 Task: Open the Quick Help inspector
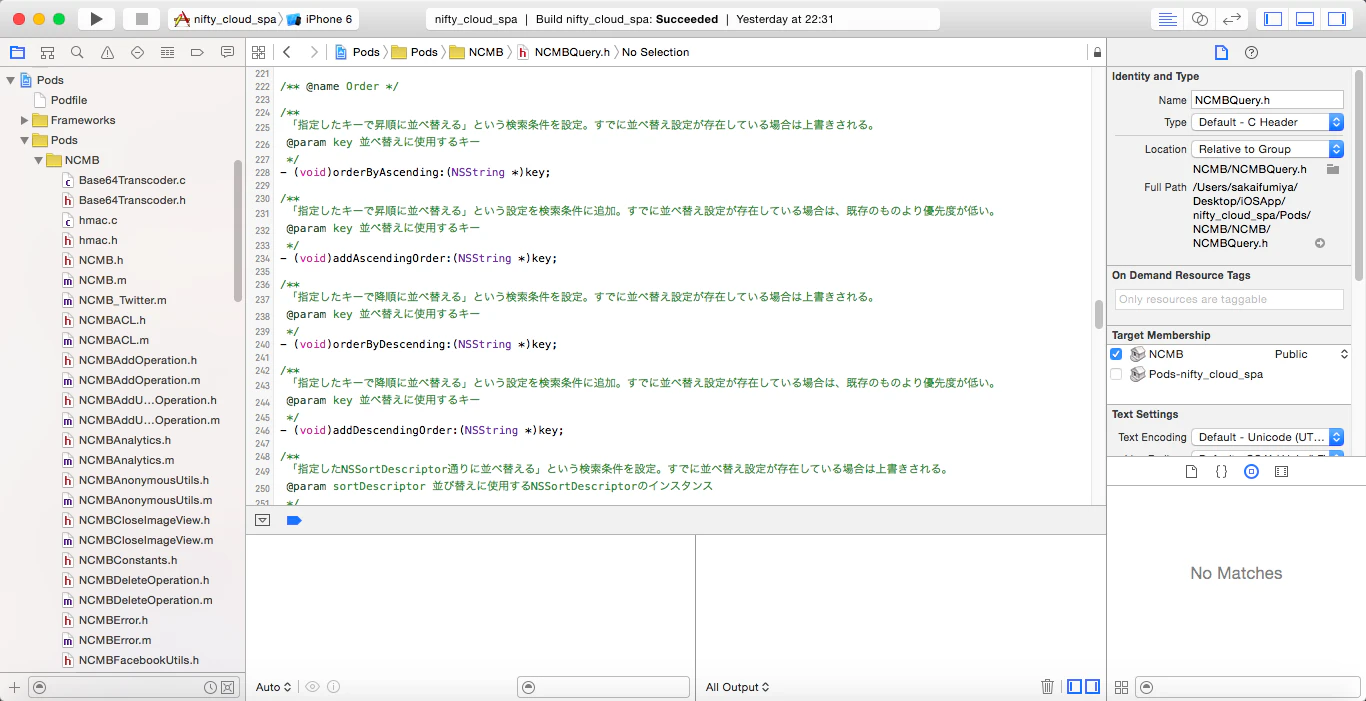(x=1251, y=52)
